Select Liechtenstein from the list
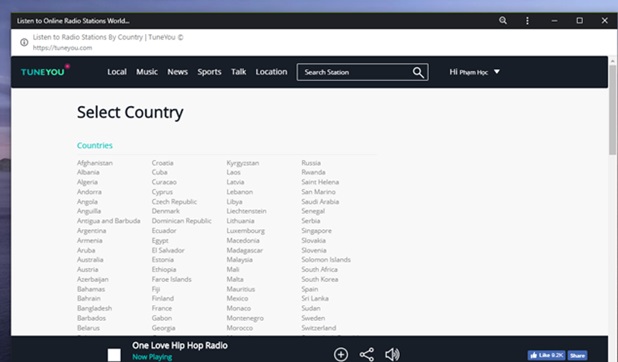The width and height of the screenshot is (618, 362). coord(246,211)
